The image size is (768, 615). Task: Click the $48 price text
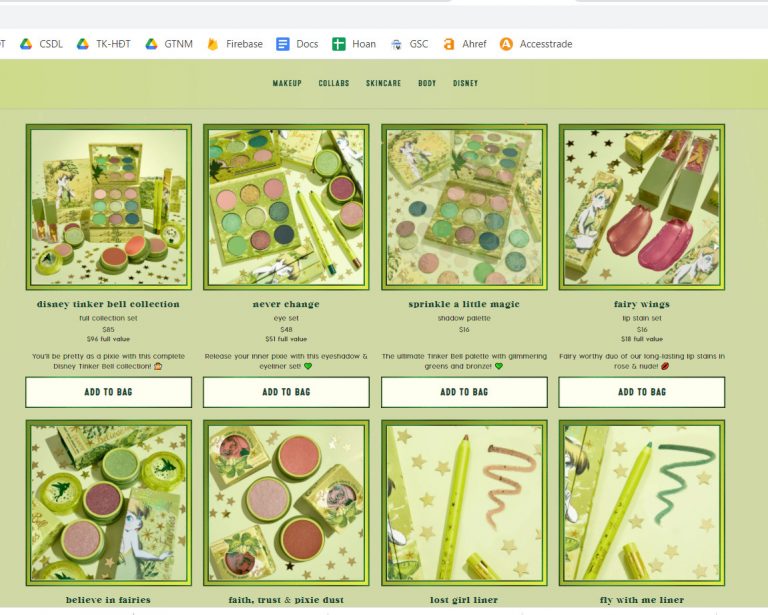tap(286, 330)
